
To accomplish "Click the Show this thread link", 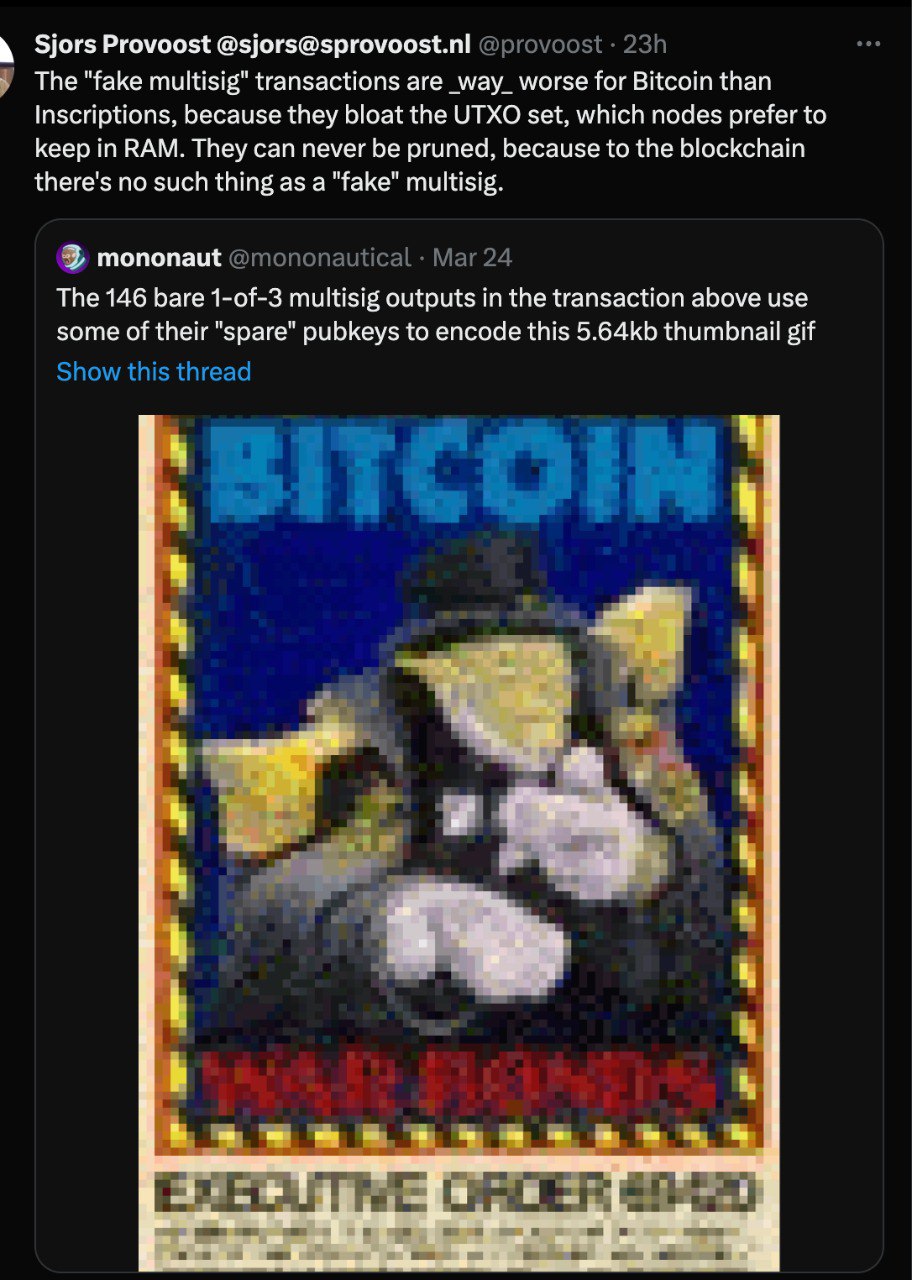I will click(x=154, y=372).
